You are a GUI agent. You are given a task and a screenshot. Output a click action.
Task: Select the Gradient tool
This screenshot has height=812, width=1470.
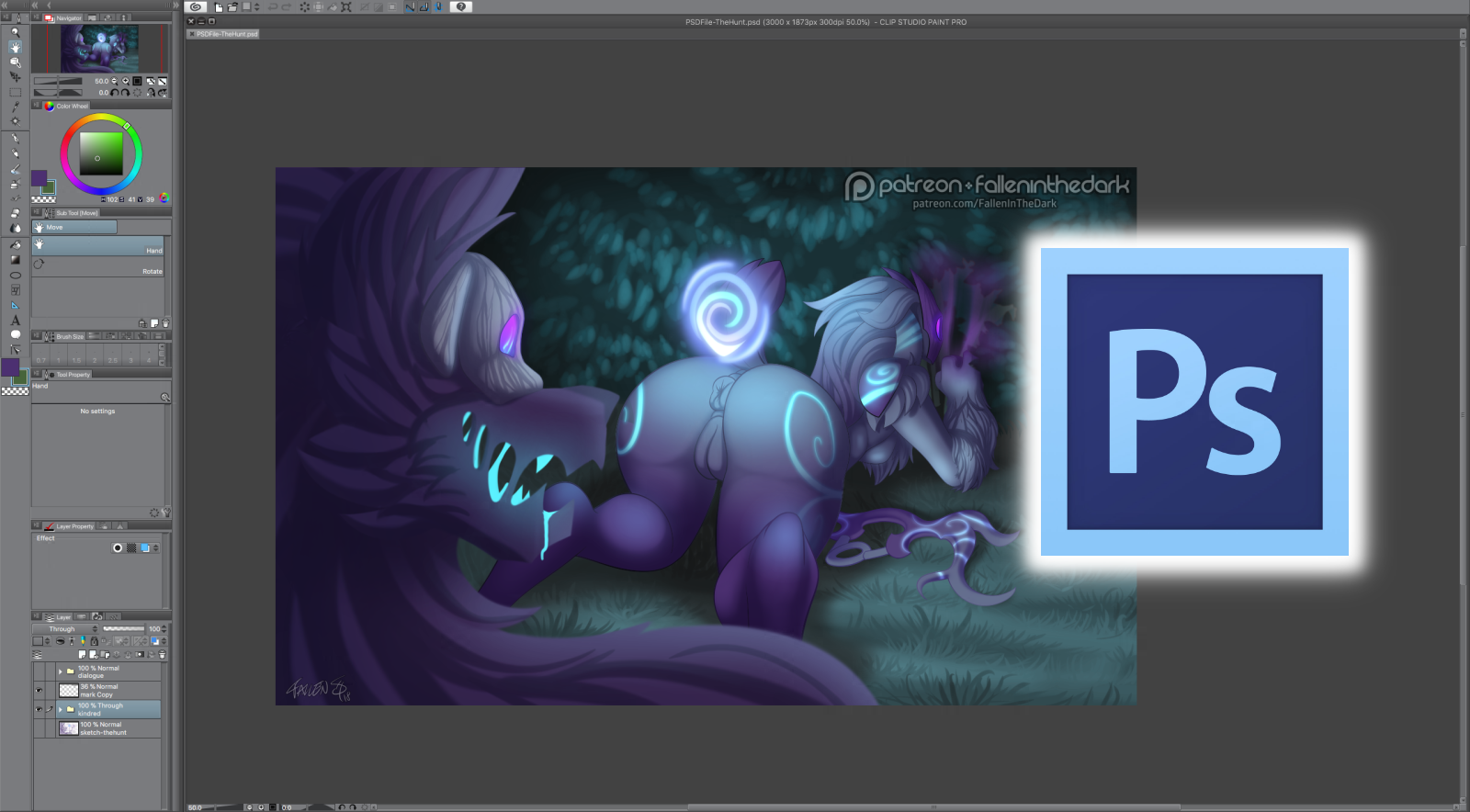click(x=15, y=260)
